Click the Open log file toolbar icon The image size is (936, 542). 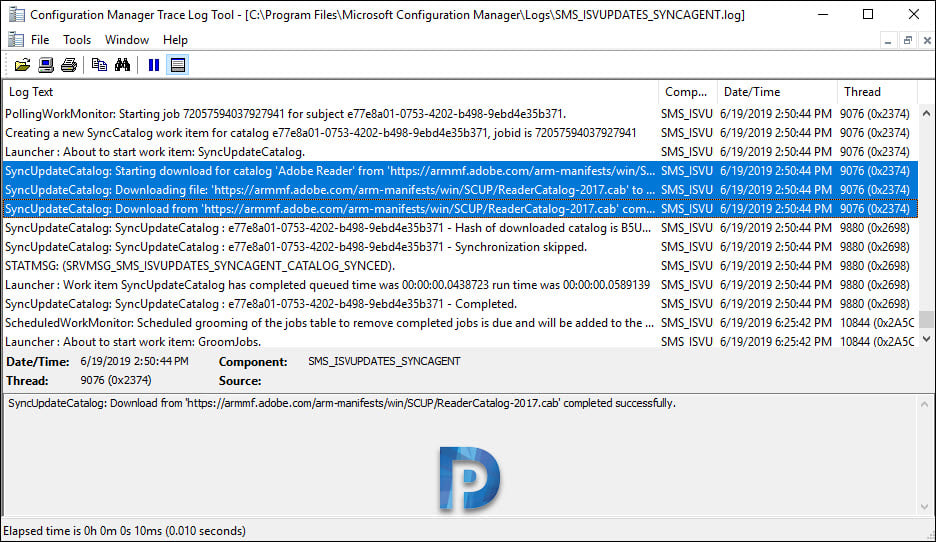[23, 65]
